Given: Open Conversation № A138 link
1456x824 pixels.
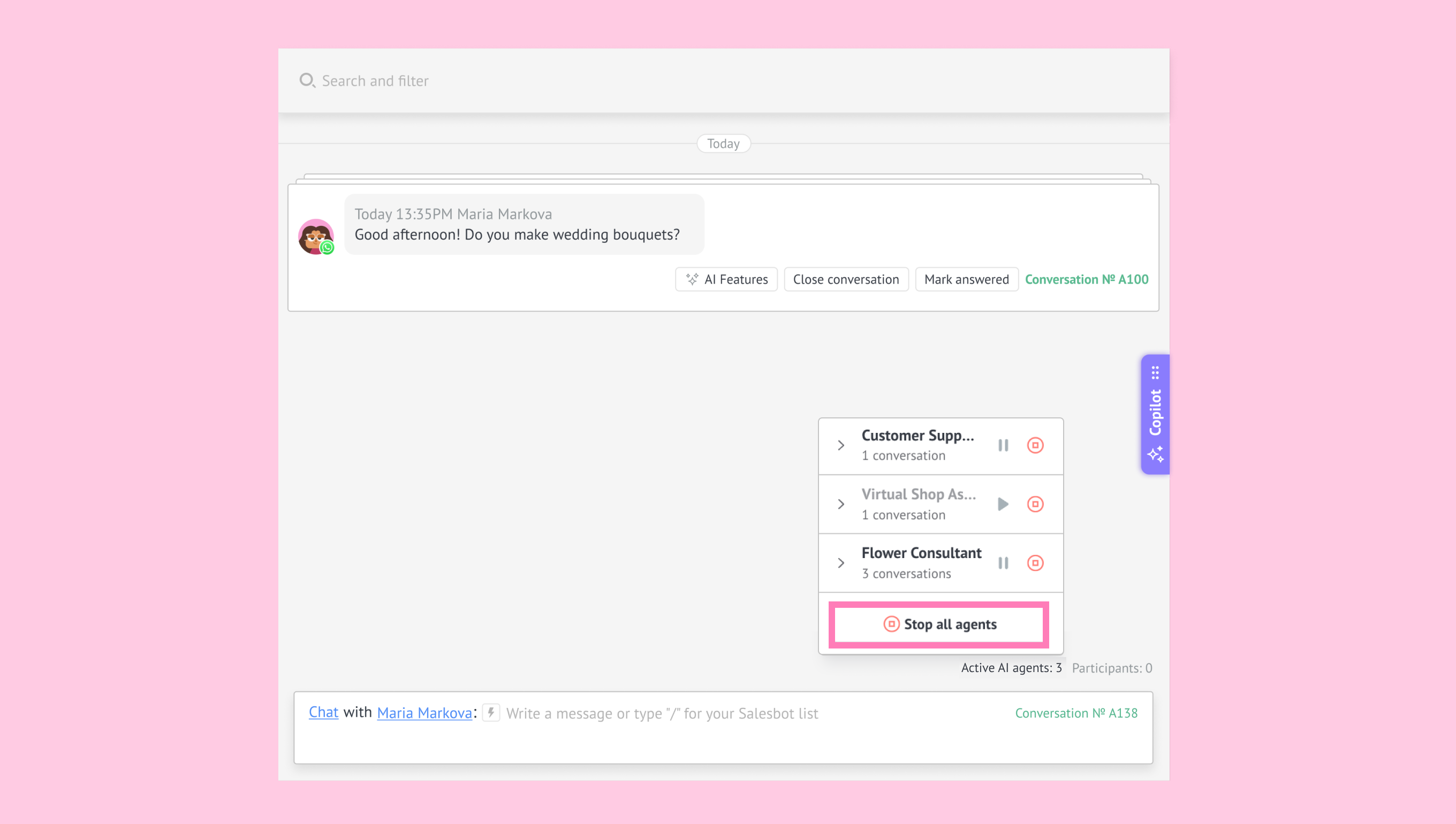Looking at the screenshot, I should click(1076, 713).
